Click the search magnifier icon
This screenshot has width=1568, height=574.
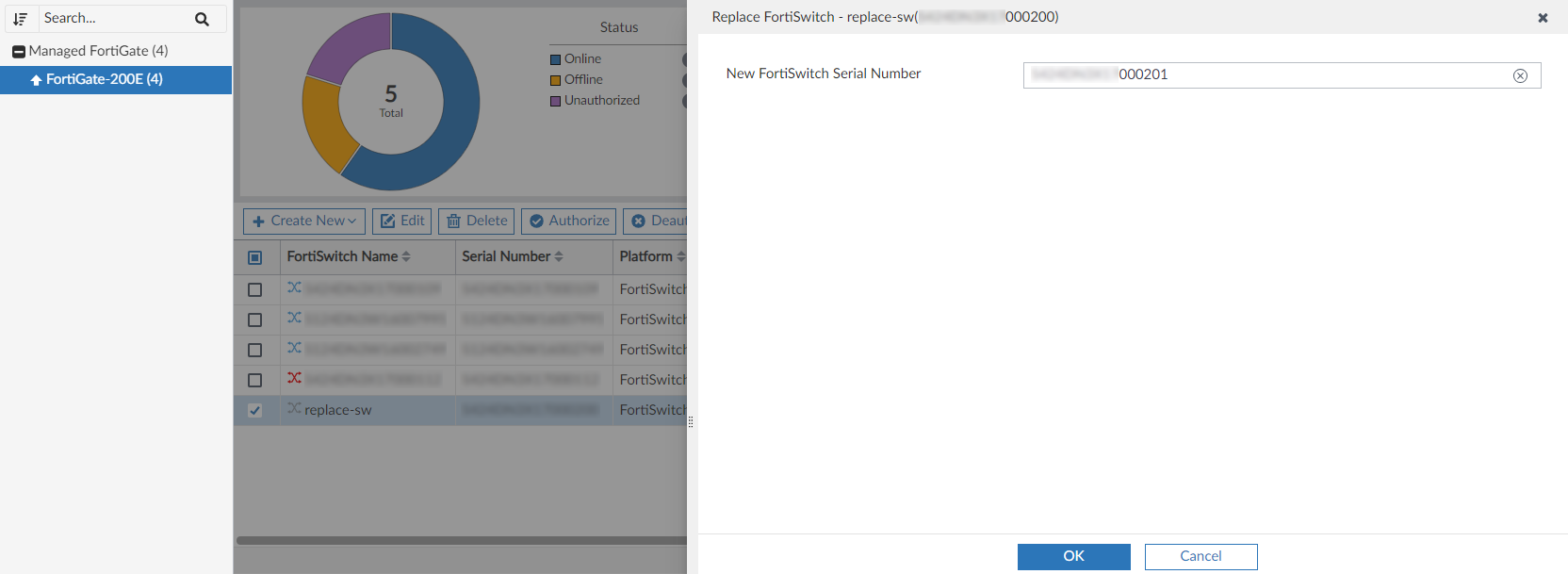tap(202, 19)
